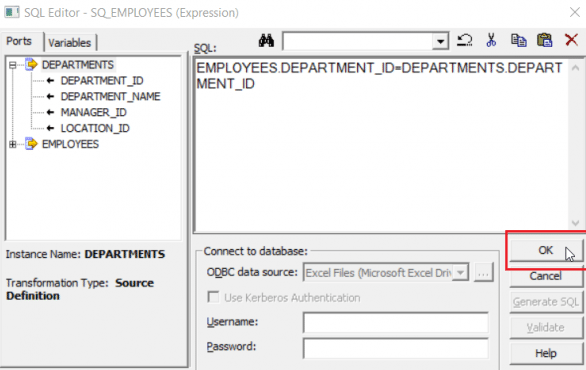Click the scissors Cut icon
Screen dimensions: 586x370
point(491,40)
